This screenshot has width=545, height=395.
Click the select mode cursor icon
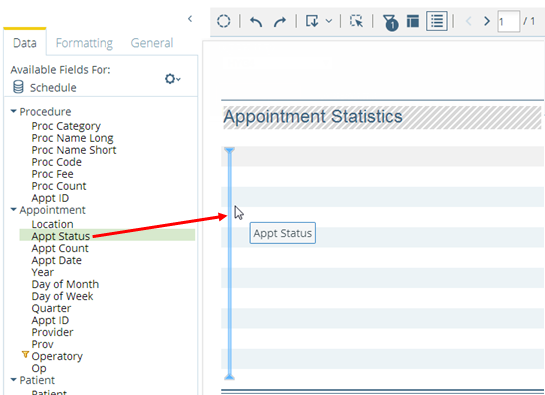click(x=356, y=21)
